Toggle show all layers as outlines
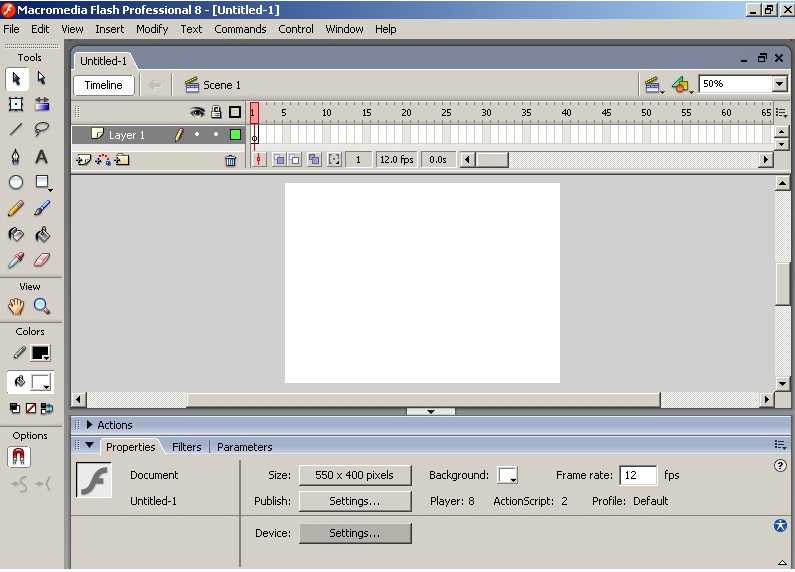 pyautogui.click(x=235, y=112)
